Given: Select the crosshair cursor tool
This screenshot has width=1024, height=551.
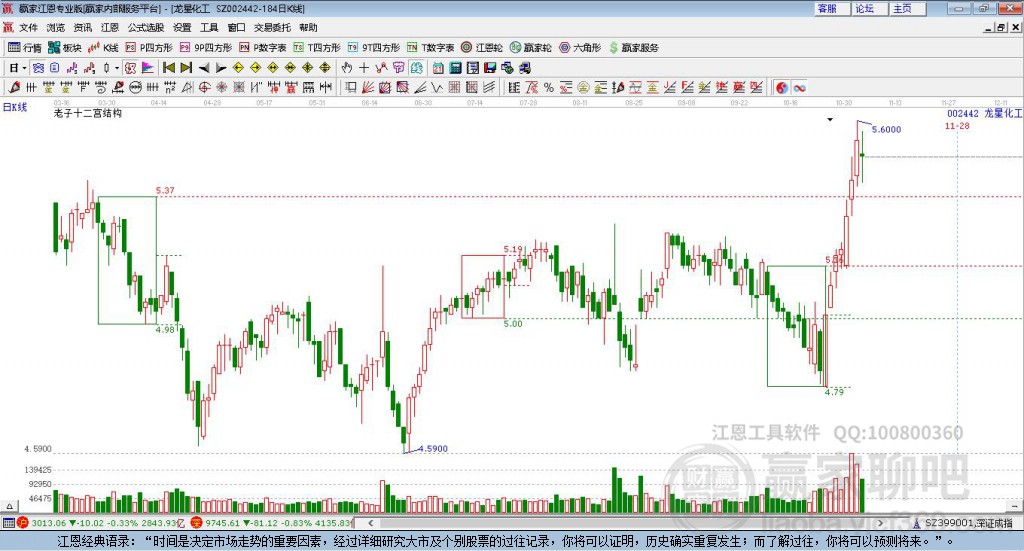Looking at the screenshot, I should coord(364,68).
